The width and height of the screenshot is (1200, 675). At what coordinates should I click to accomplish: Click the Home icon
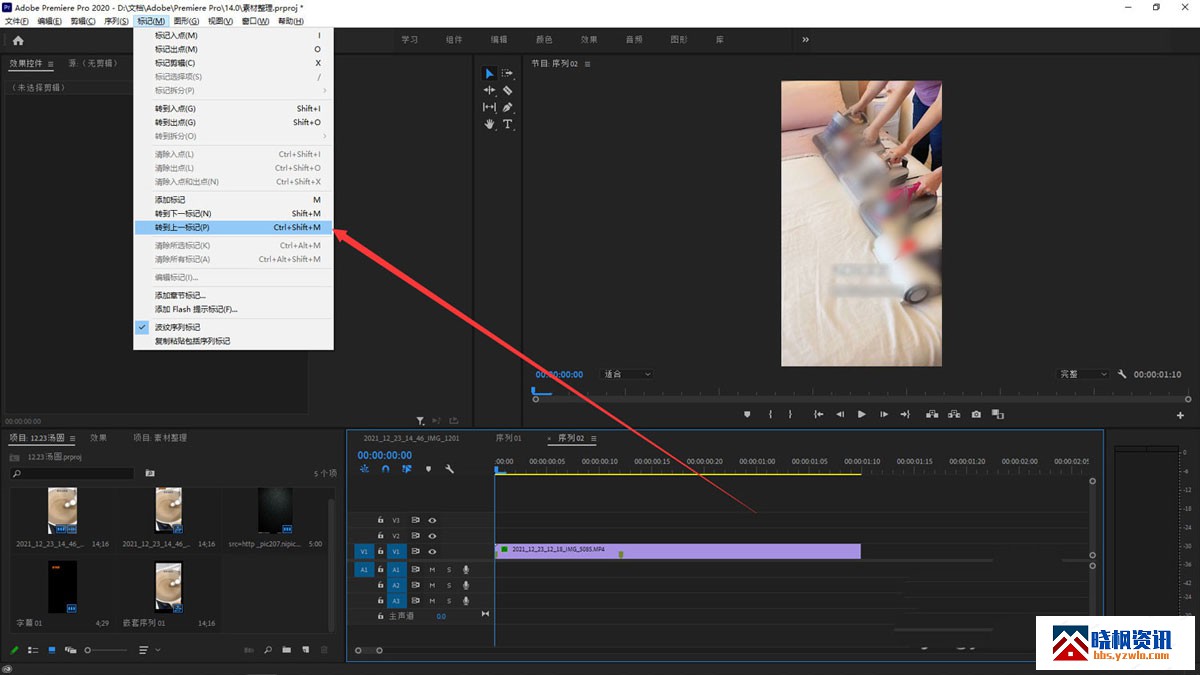(x=18, y=40)
